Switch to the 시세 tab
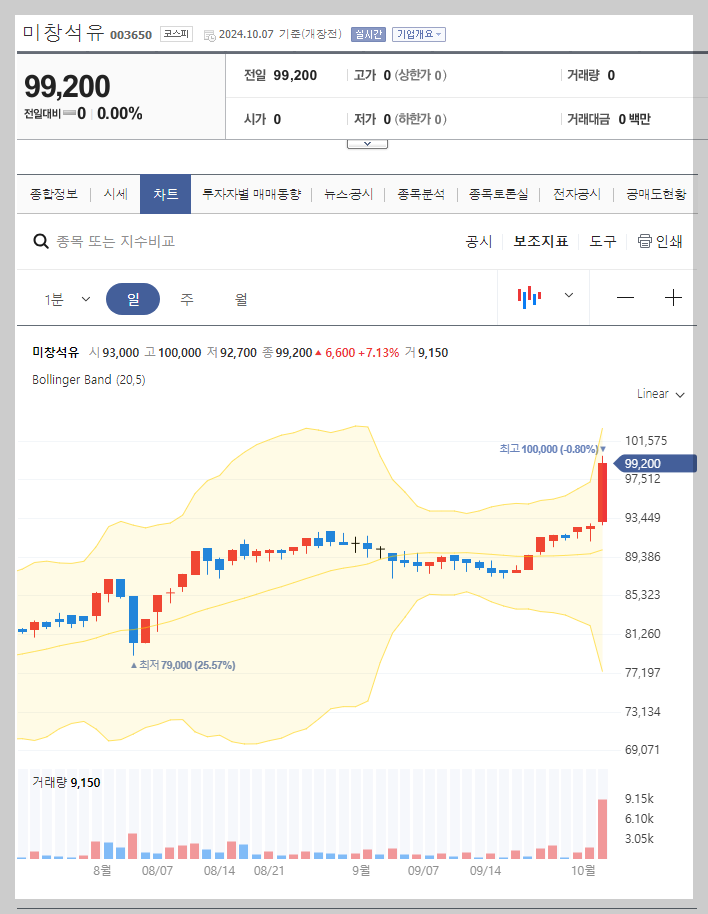Viewport: 708px width, 914px height. 114,195
